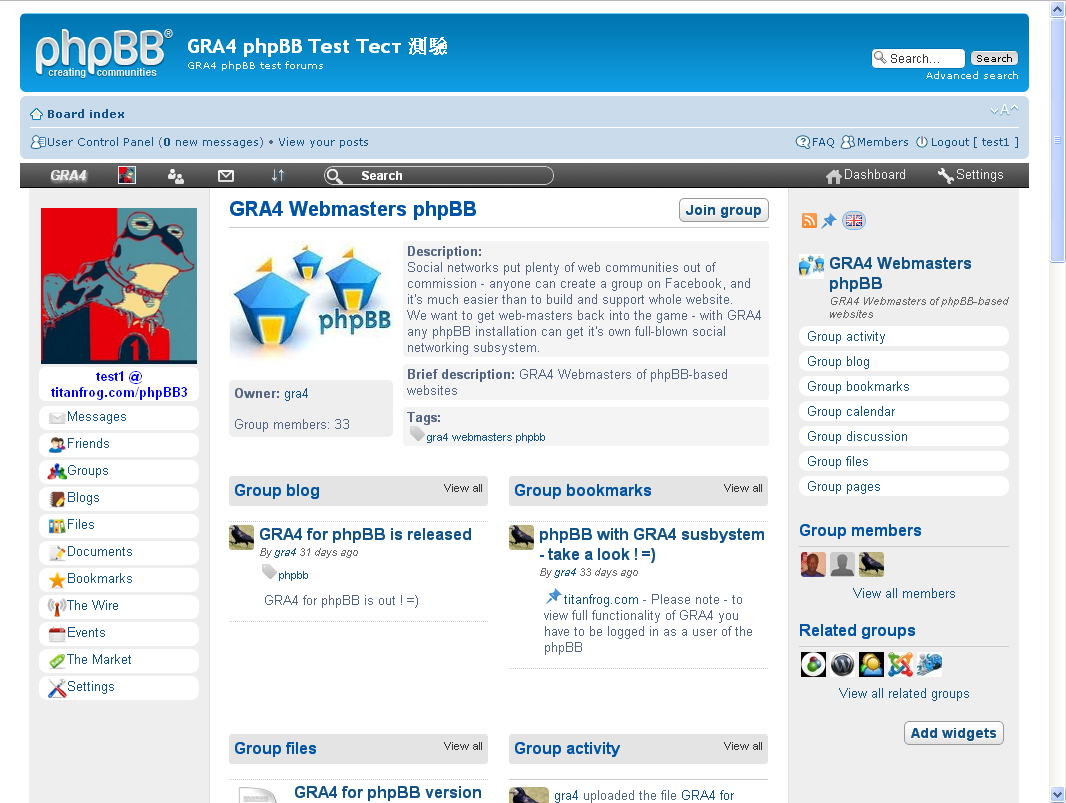Open the Settings wrench in the top bar
Image resolution: width=1066 pixels, height=803 pixels.
(969, 174)
